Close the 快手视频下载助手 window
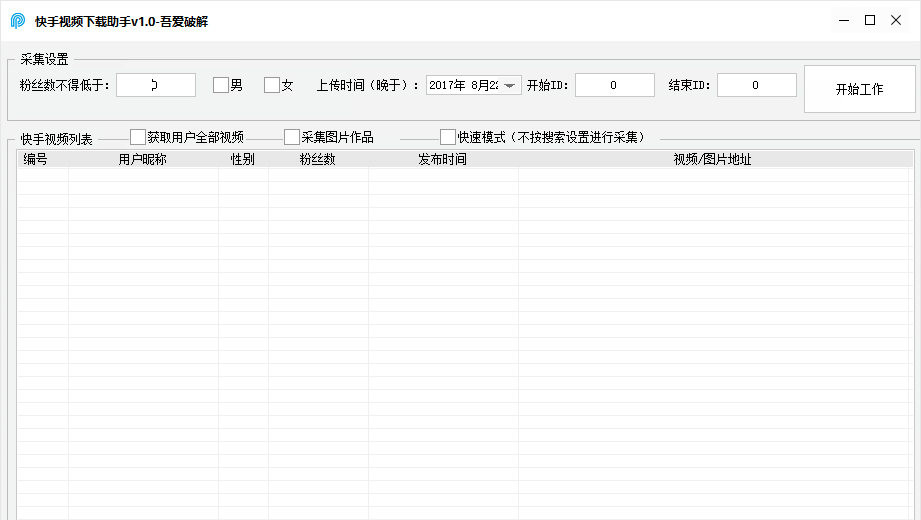The height and width of the screenshot is (520, 921). (x=896, y=21)
